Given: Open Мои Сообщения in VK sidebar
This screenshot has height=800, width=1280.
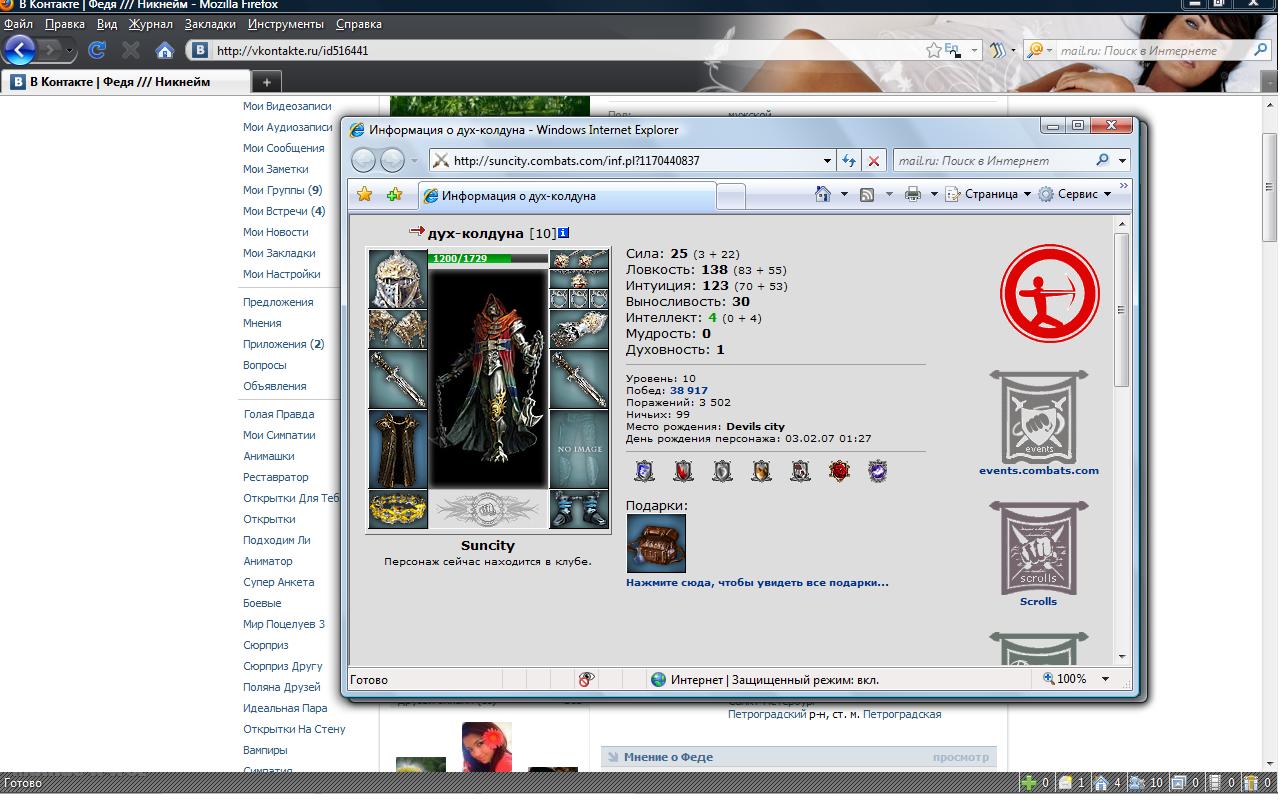Looking at the screenshot, I should (x=284, y=148).
